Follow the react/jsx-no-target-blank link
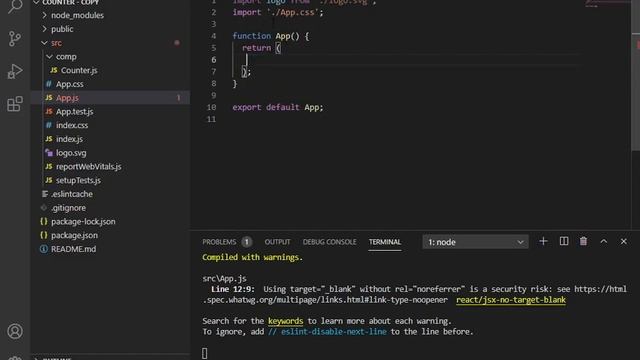Viewport: 640px width, 360px height. pyautogui.click(x=511, y=300)
